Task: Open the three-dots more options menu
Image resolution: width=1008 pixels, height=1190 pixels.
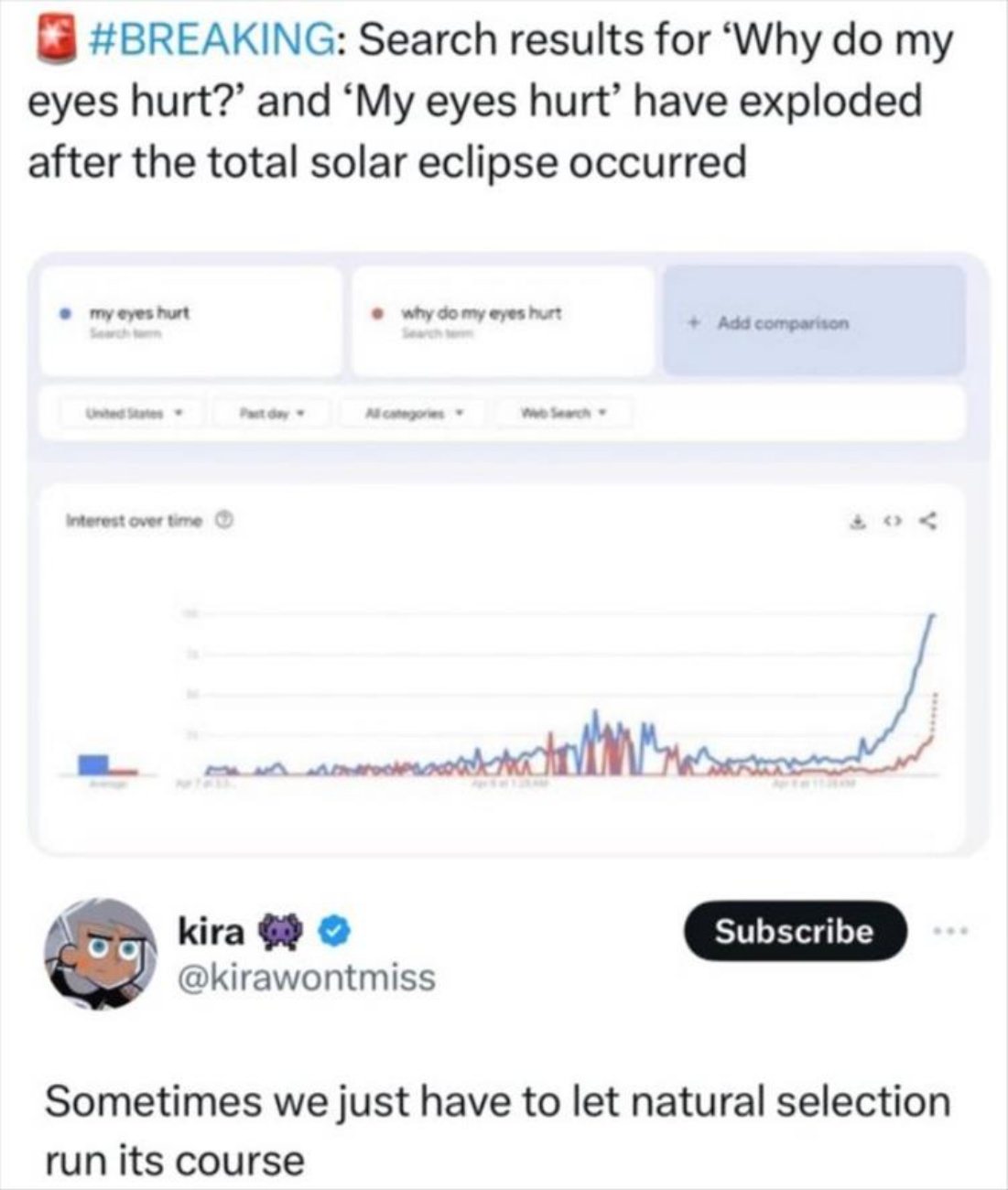Action: pyautogui.click(x=955, y=931)
